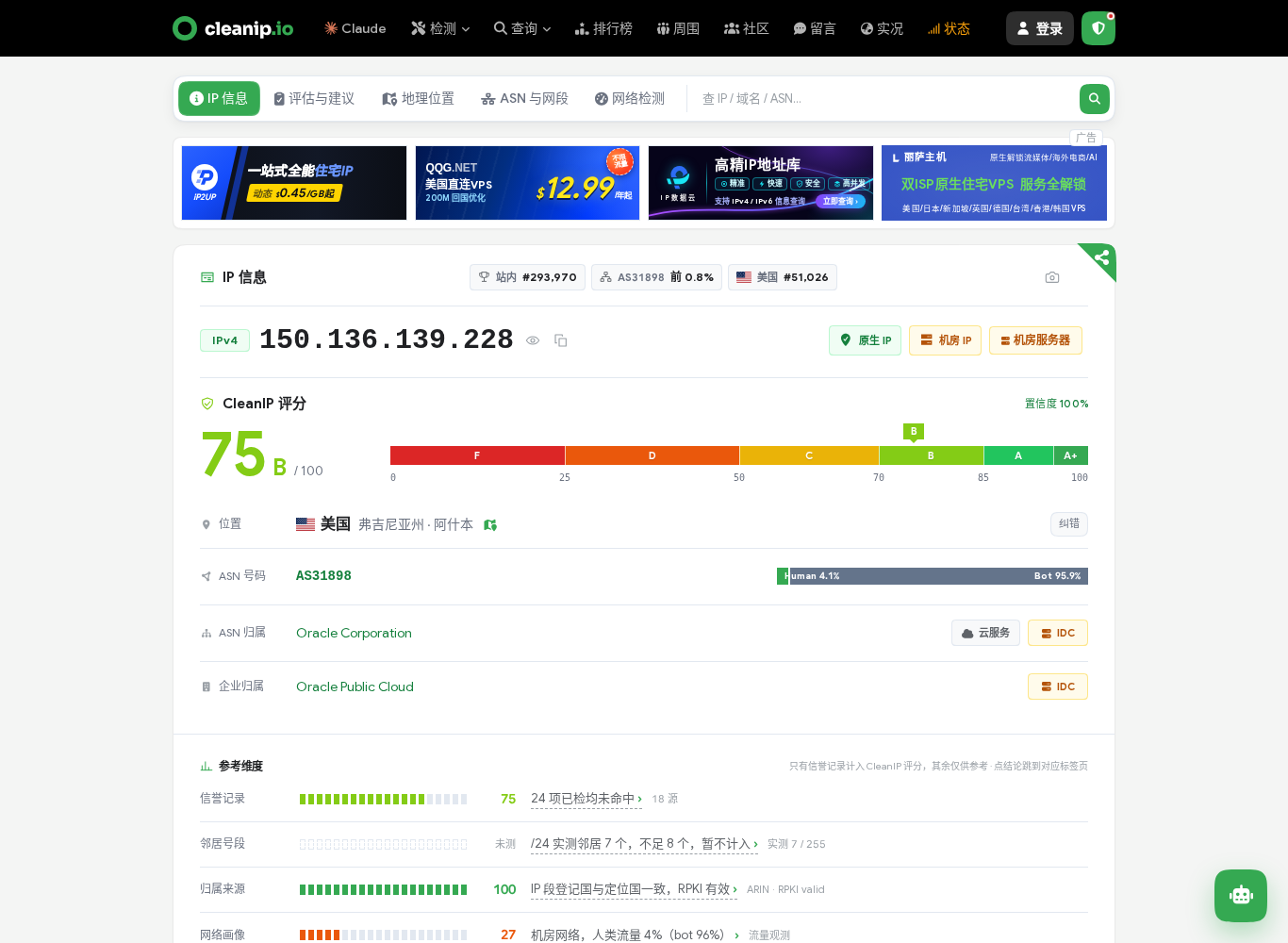Click the green search magnifier button
This screenshot has height=943, width=1288.
[x=1094, y=99]
